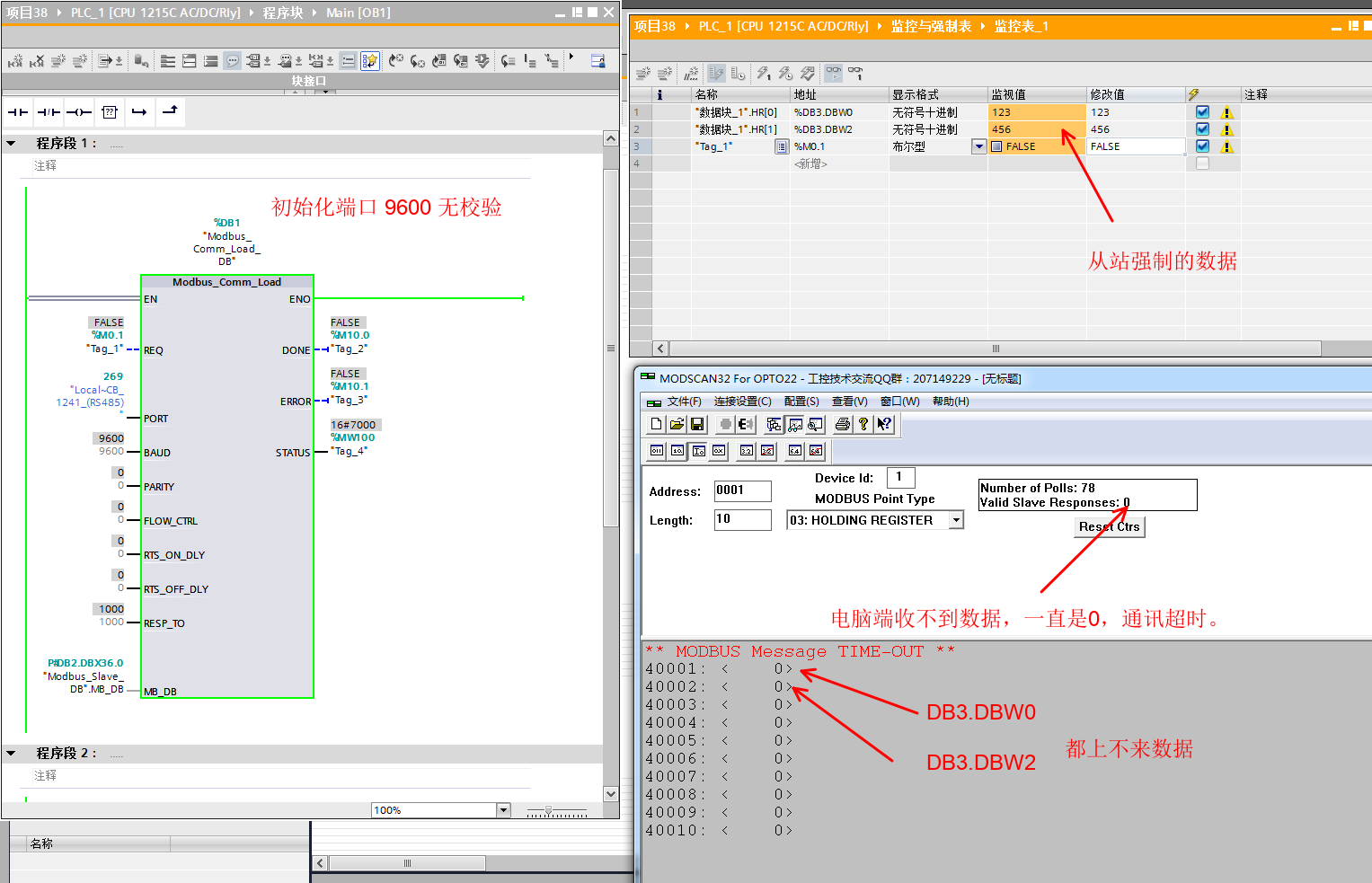
Task: Click the open file icon in MODSCAN32
Action: (677, 424)
